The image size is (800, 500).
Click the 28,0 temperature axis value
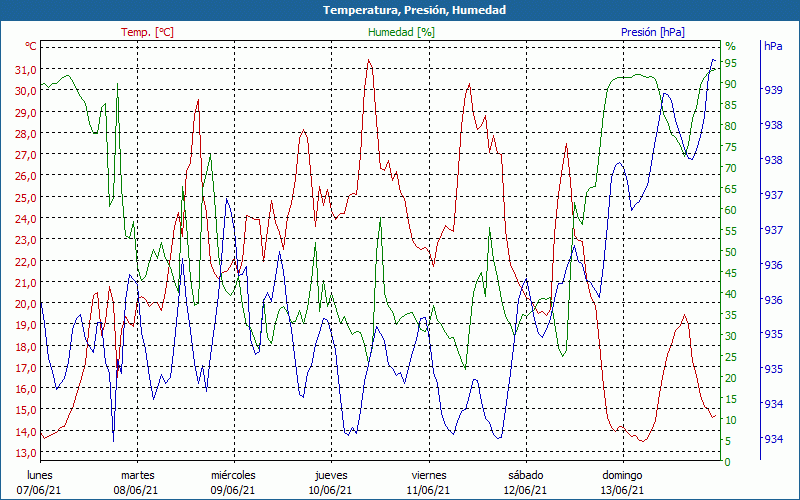pos(24,134)
